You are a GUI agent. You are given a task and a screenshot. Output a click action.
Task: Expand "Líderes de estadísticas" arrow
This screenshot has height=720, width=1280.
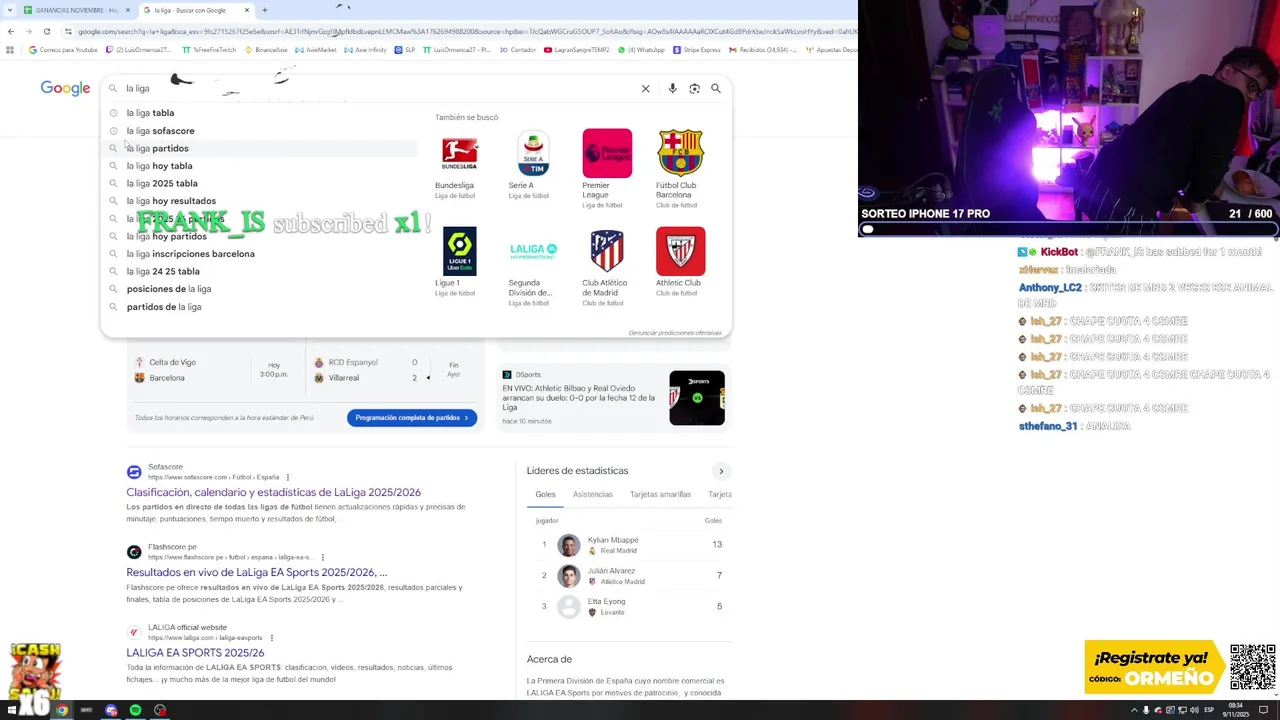click(x=721, y=471)
